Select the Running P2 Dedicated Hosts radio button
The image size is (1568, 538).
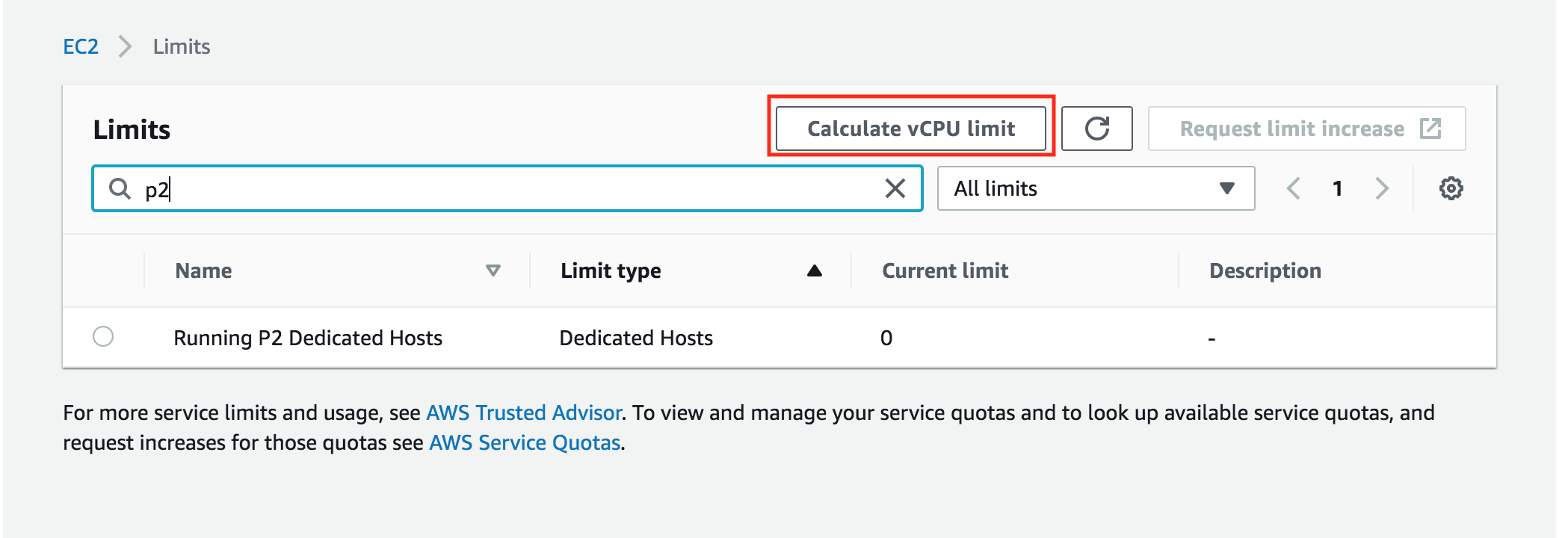pyautogui.click(x=103, y=337)
